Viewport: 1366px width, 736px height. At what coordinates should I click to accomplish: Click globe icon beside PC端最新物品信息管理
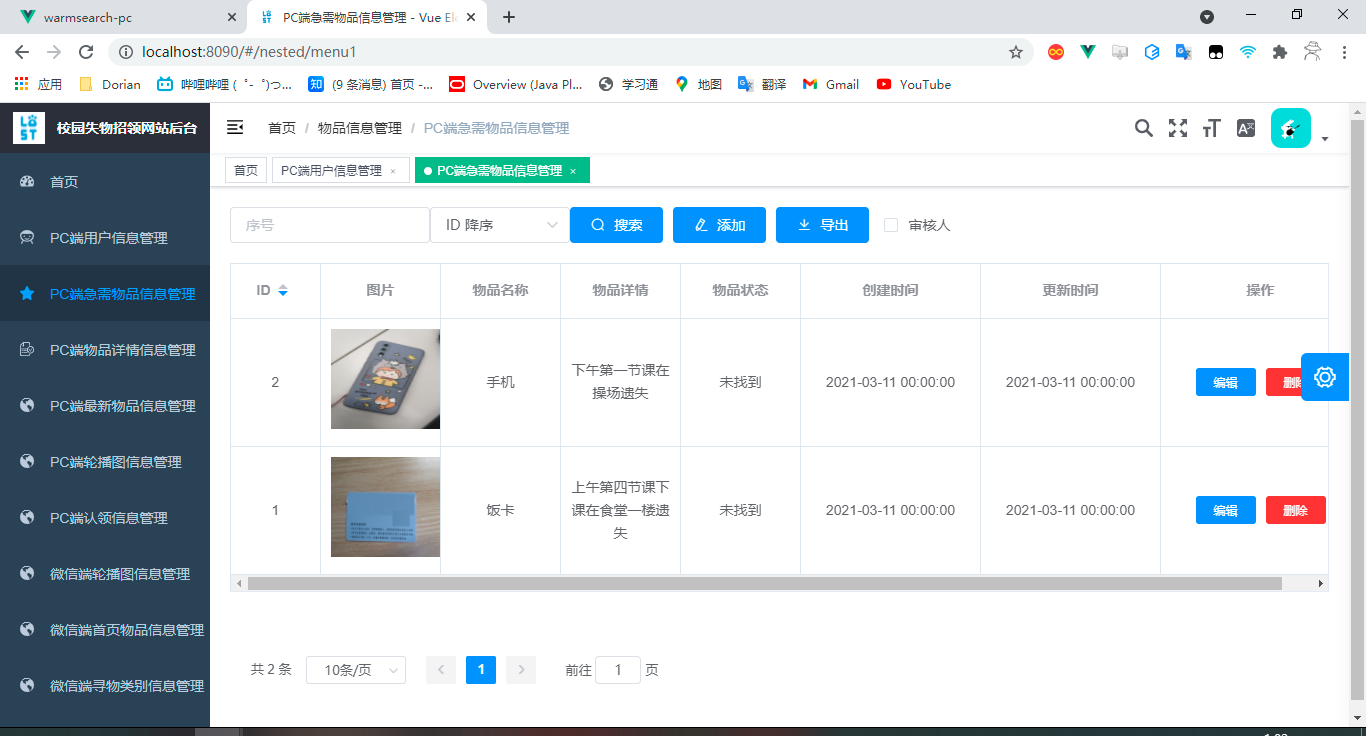pyautogui.click(x=28, y=406)
